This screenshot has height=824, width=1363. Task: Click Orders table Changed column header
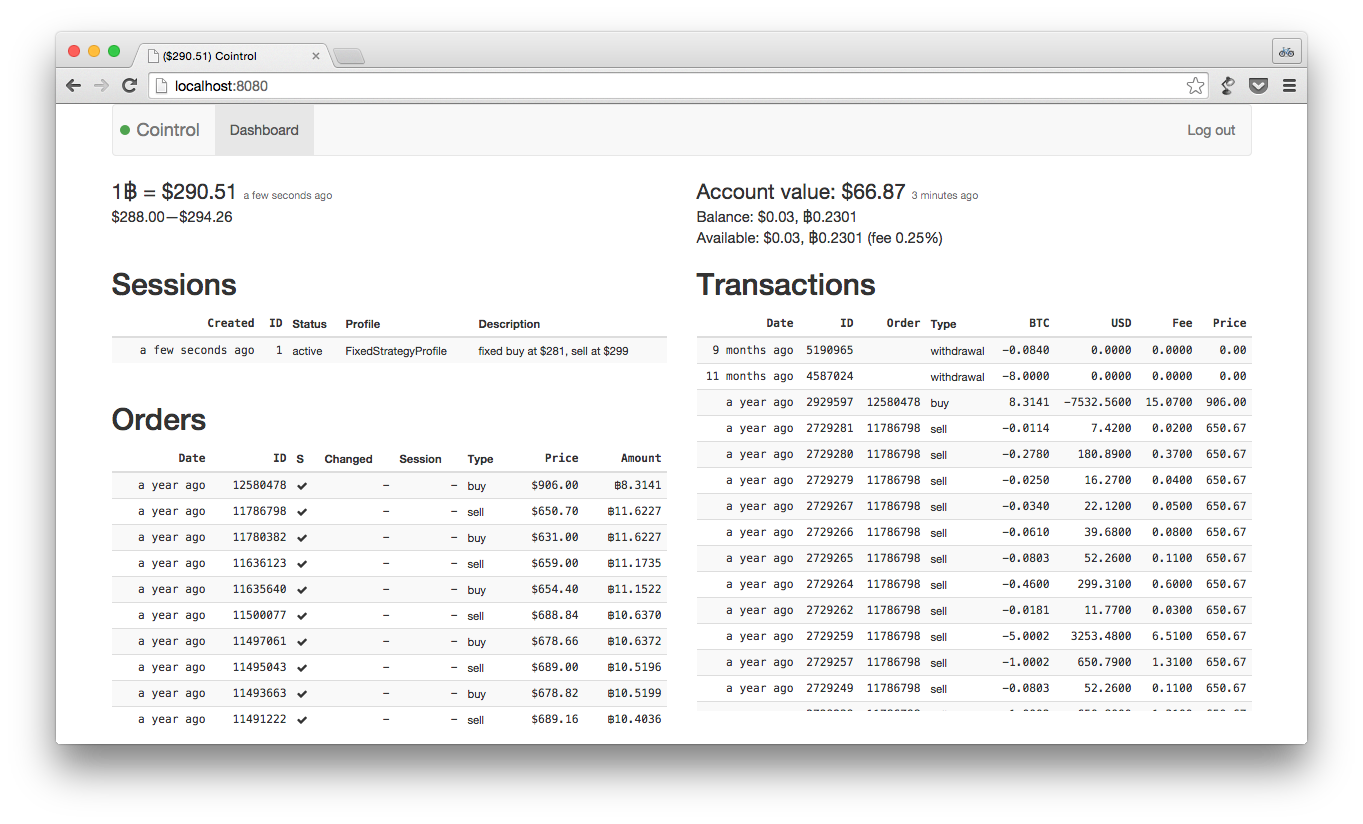pos(348,459)
